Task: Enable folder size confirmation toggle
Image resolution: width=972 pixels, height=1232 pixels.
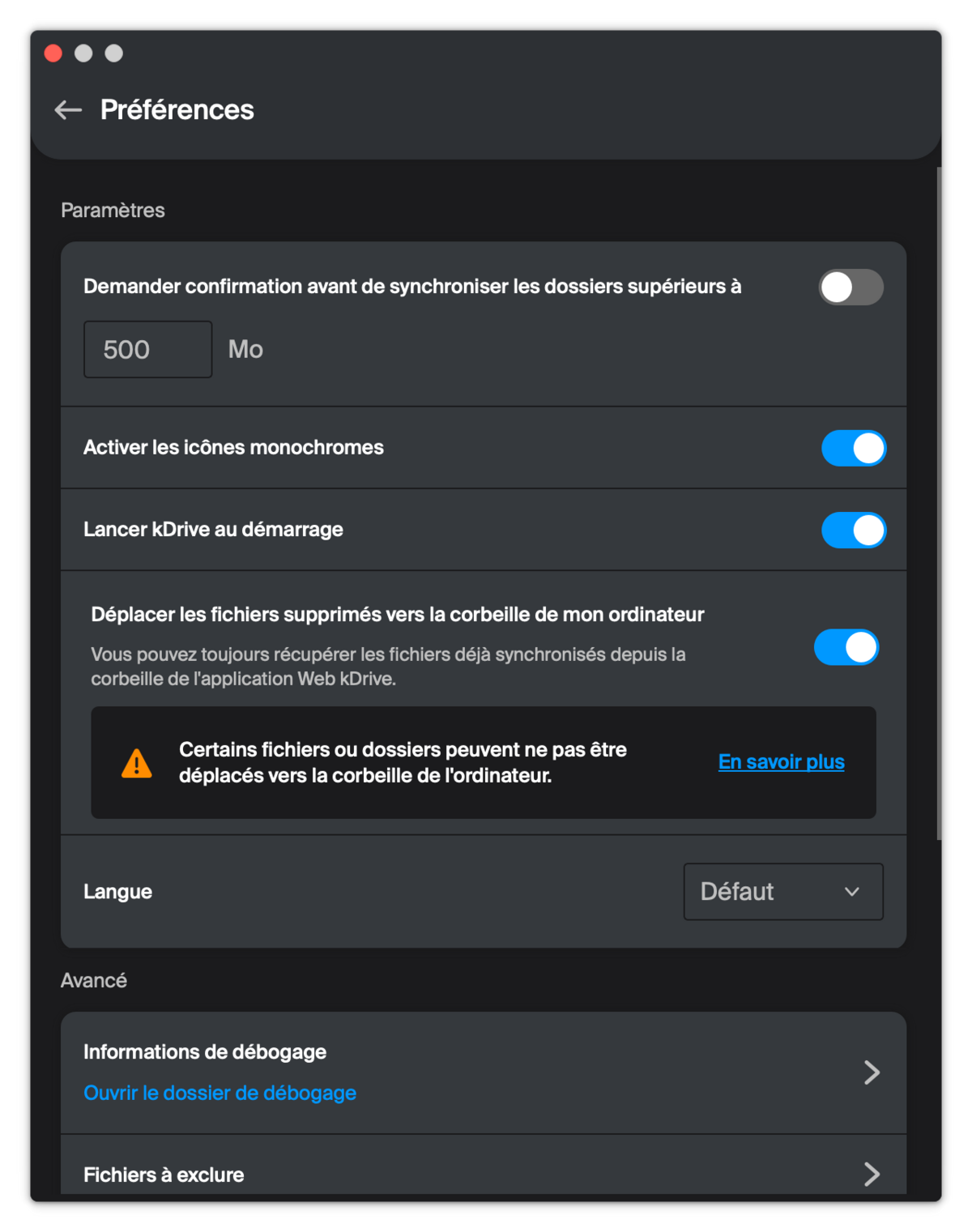Action: pyautogui.click(x=850, y=287)
